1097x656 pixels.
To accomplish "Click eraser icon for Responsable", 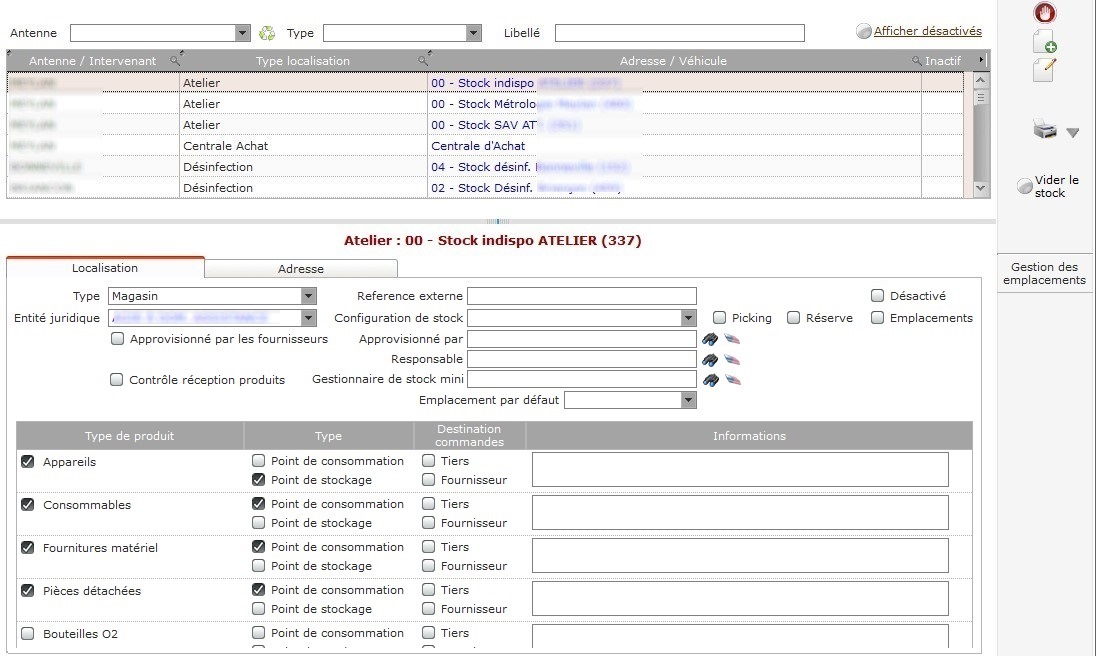I will [x=732, y=359].
